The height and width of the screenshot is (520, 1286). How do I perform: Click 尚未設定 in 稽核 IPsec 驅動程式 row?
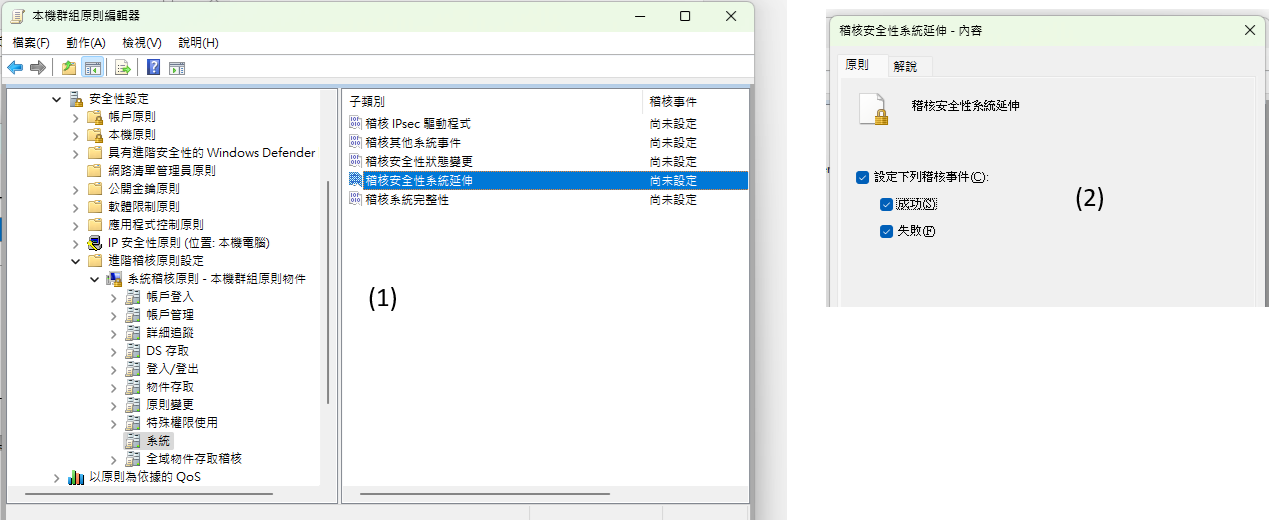(673, 123)
